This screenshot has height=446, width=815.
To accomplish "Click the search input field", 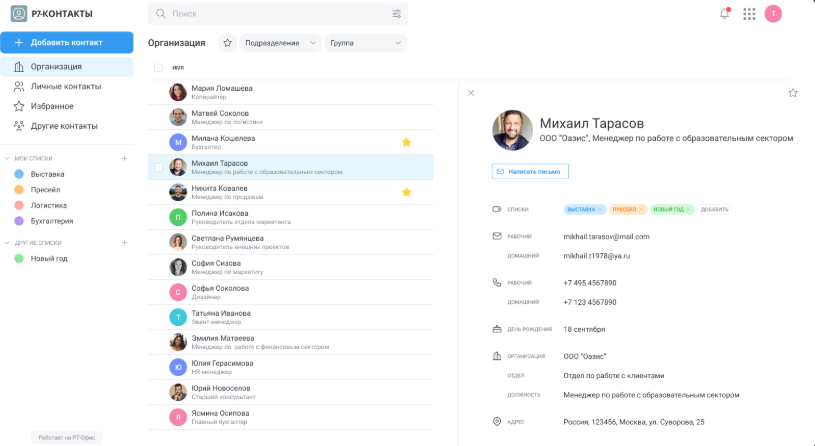I will [278, 14].
